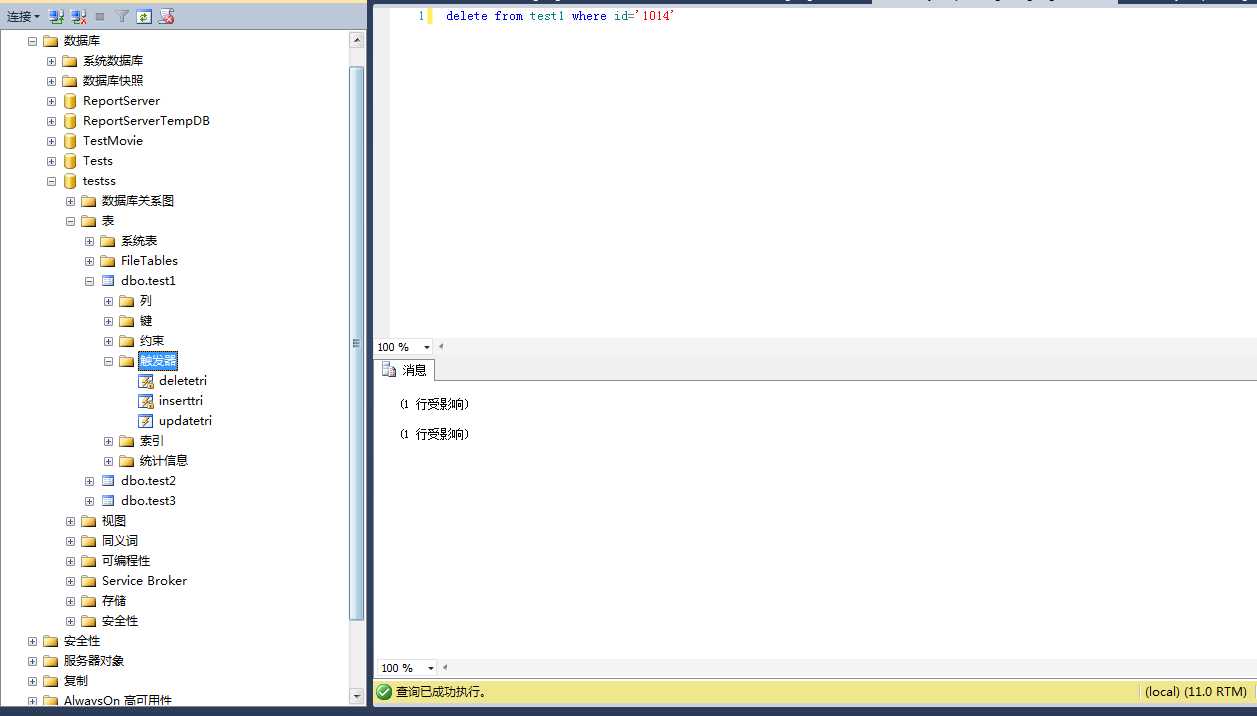Expand the ReportServer database
The image size is (1257, 716).
51,101
